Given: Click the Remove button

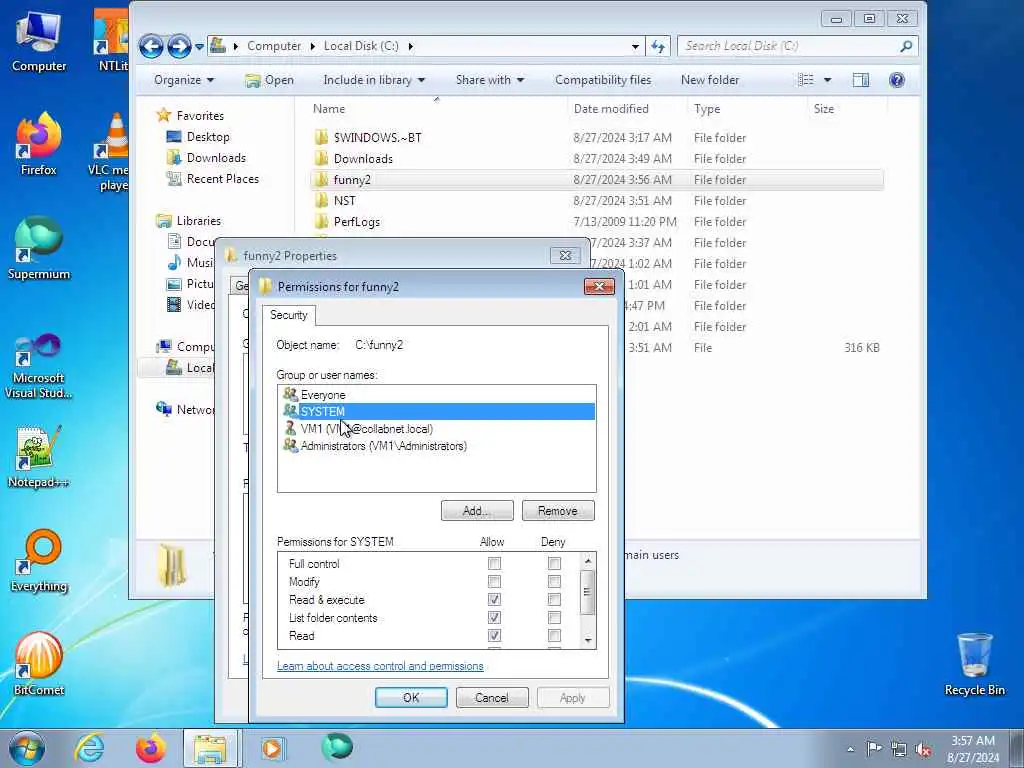Looking at the screenshot, I should [x=558, y=511].
